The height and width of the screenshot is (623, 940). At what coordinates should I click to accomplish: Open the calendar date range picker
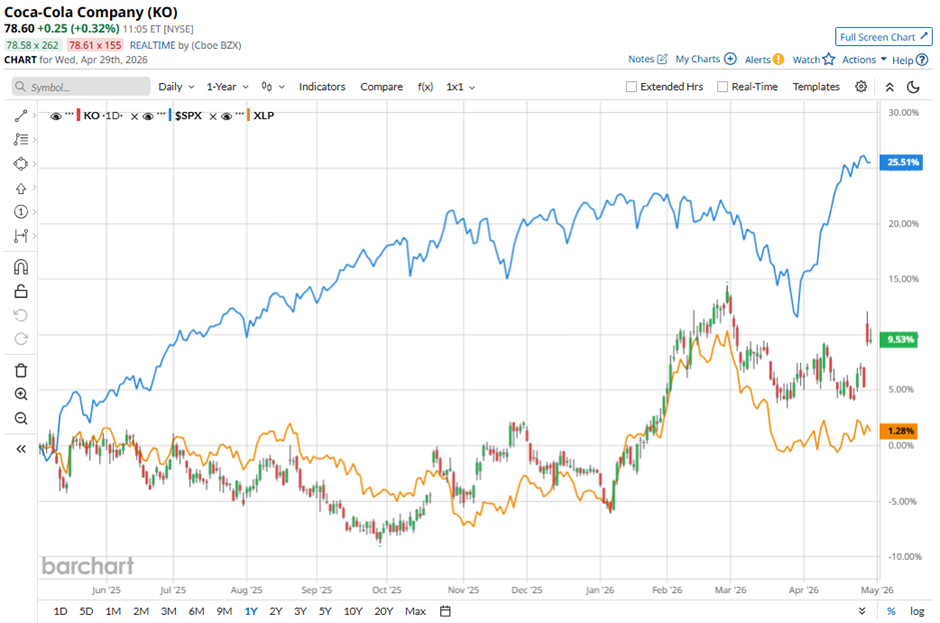pyautogui.click(x=445, y=611)
